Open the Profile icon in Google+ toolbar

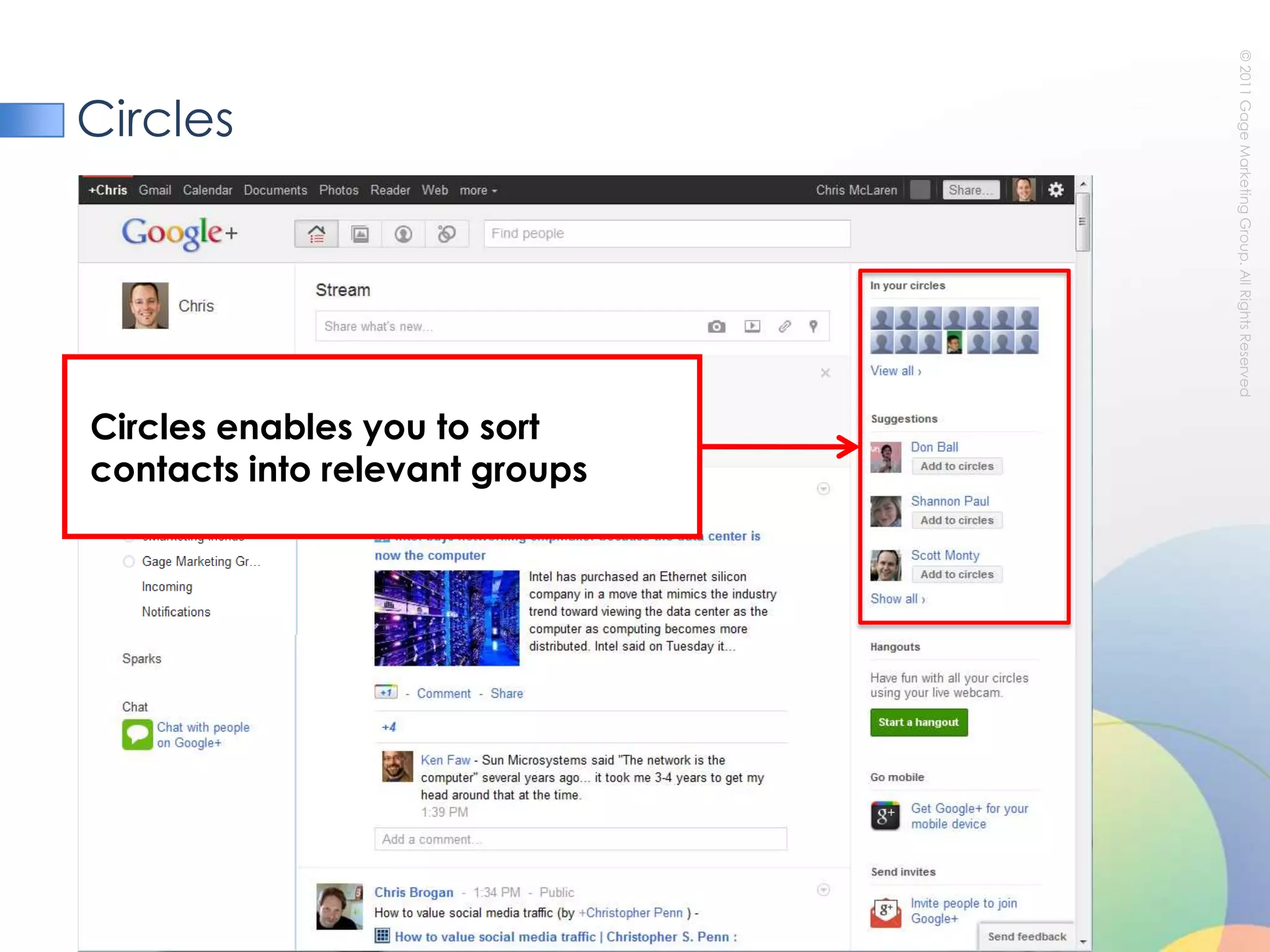[404, 234]
